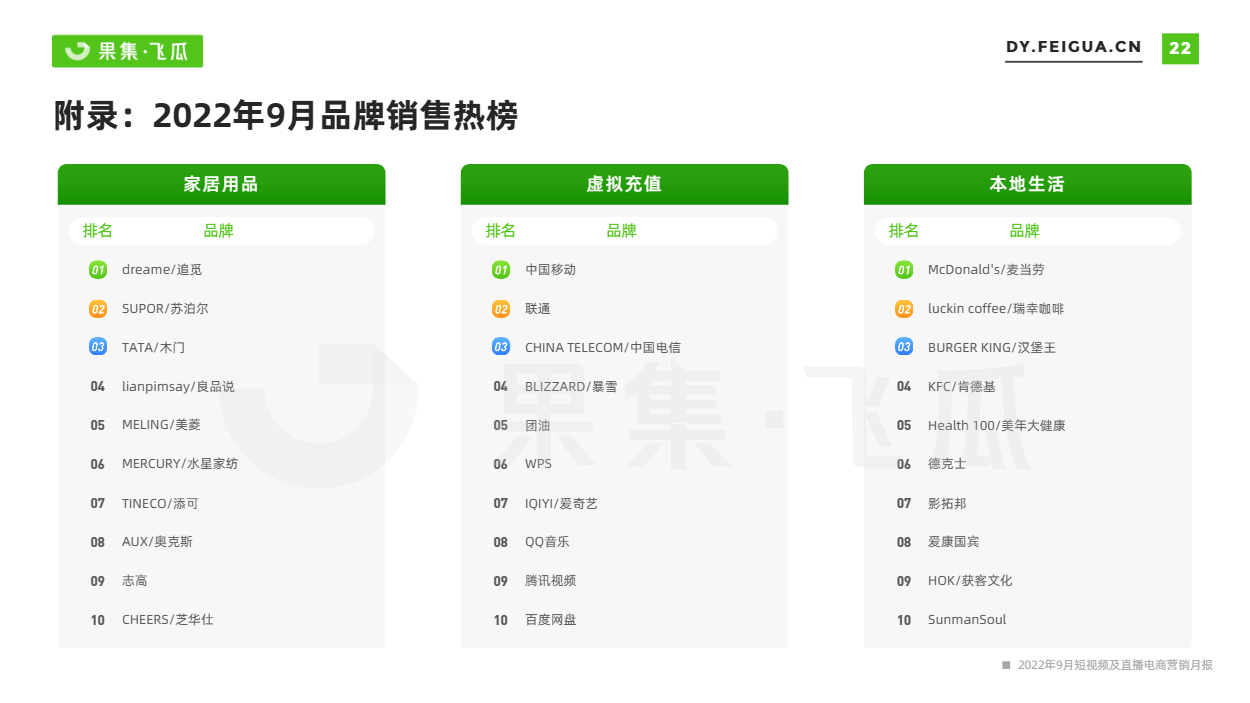Select MELING/美菱 brand text
1250x703 pixels.
point(161,425)
